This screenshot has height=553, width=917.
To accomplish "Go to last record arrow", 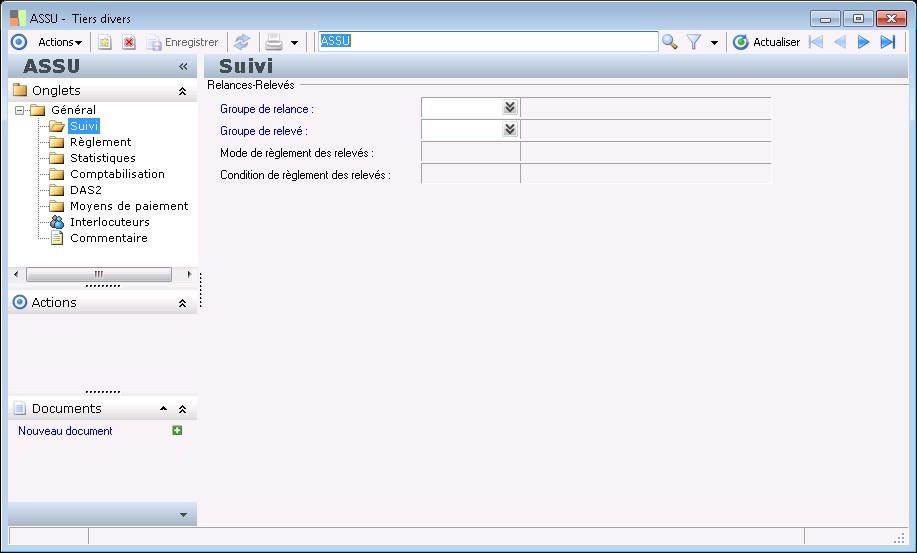I will 888,42.
